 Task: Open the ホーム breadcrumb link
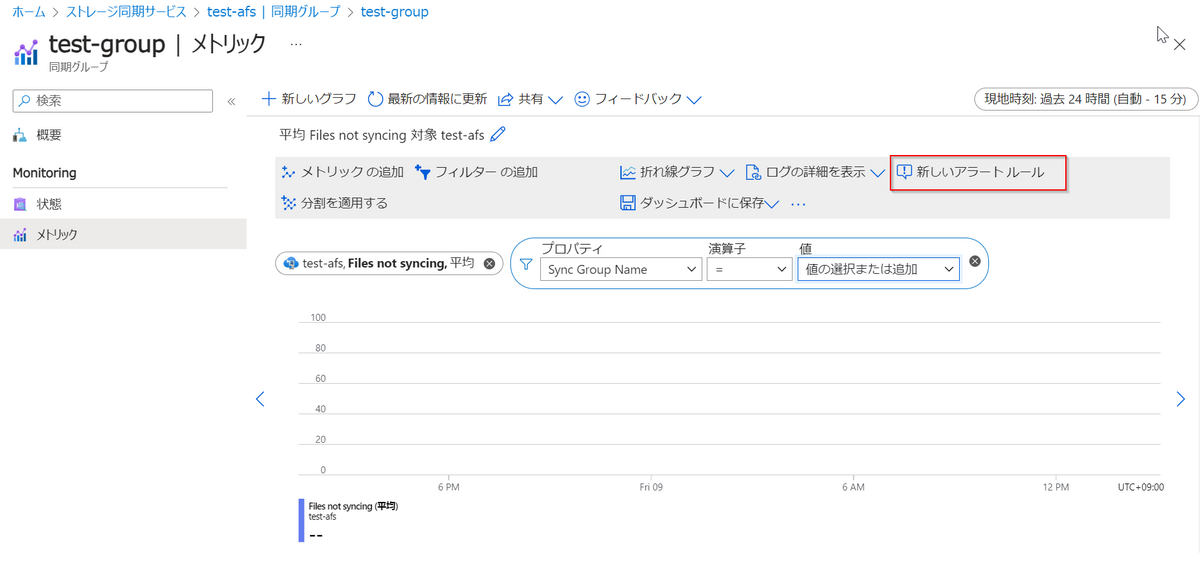(28, 12)
